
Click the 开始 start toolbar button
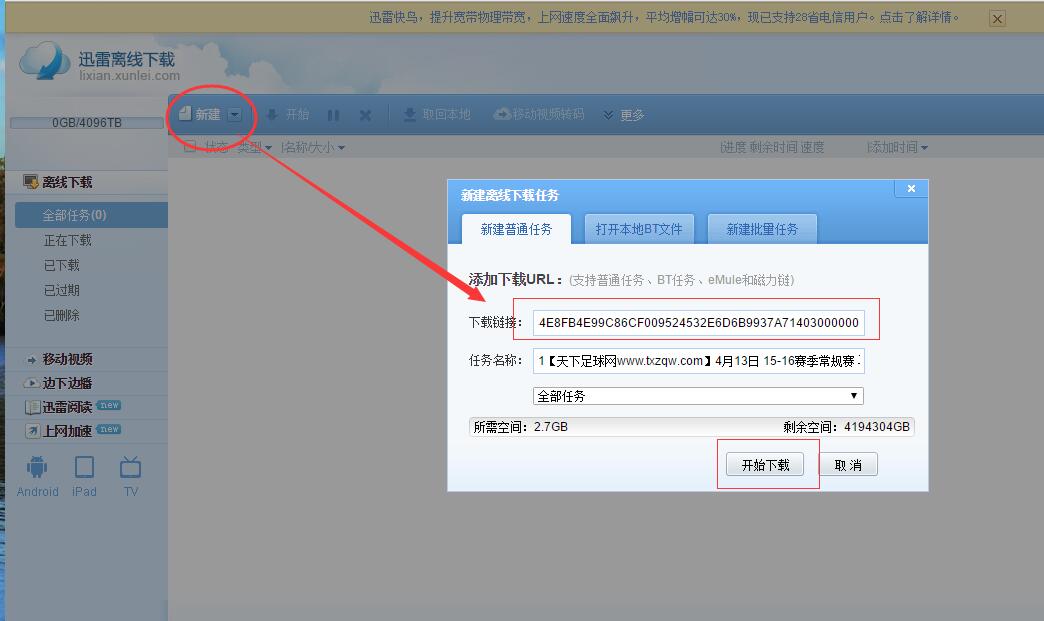(288, 114)
